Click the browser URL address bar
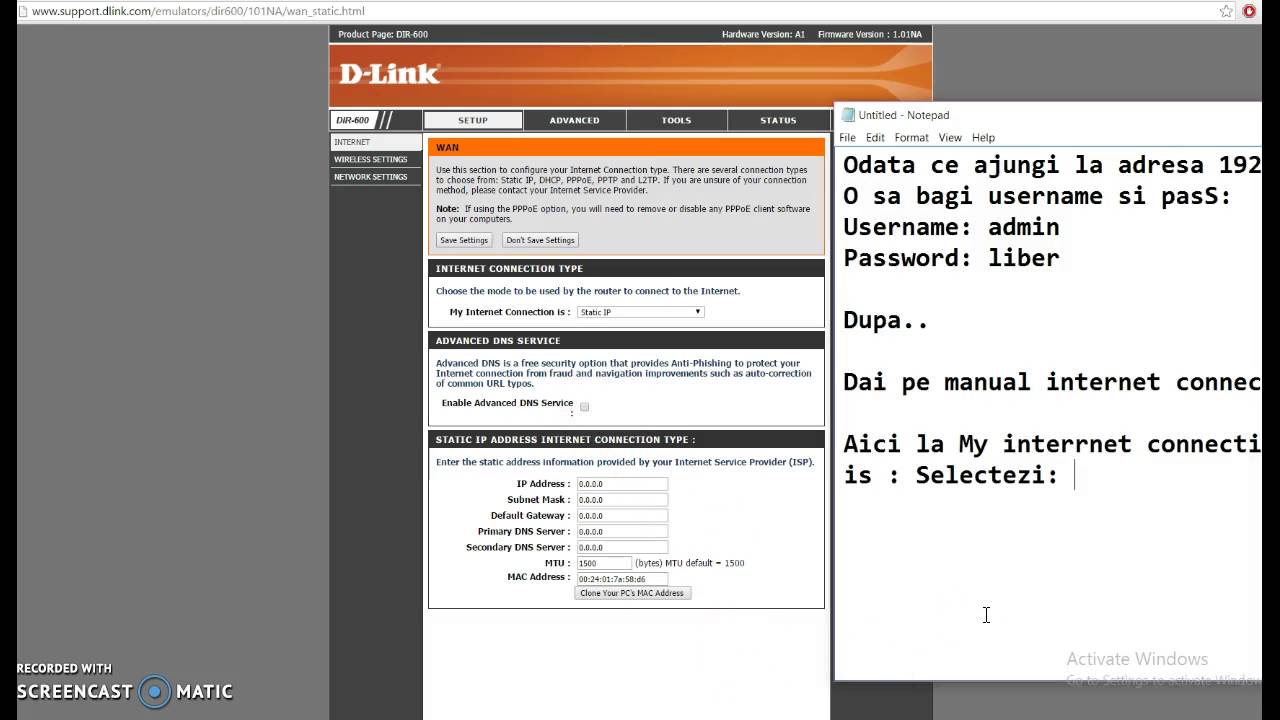 [620, 11]
